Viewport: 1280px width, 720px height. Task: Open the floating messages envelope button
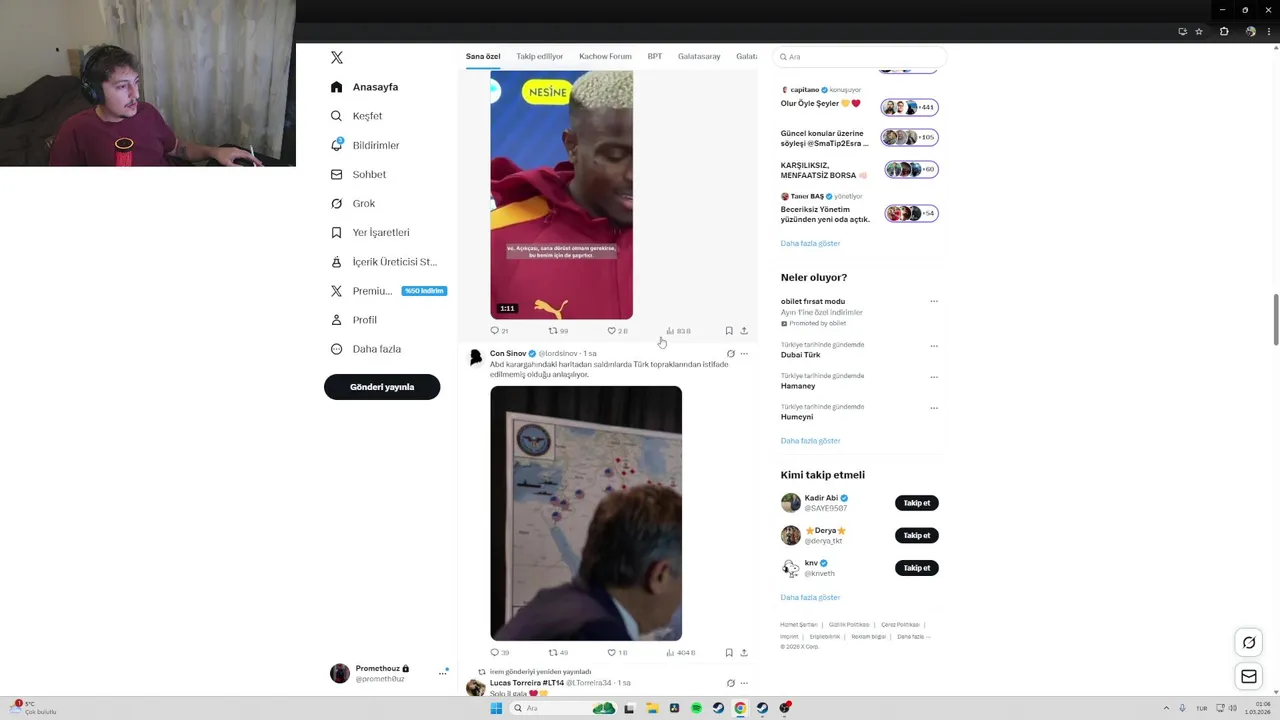(x=1249, y=677)
